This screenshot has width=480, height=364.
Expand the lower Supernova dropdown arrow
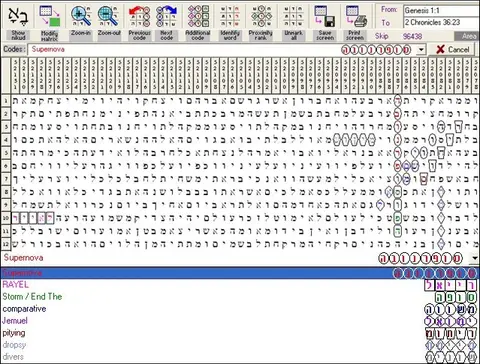click(x=475, y=258)
